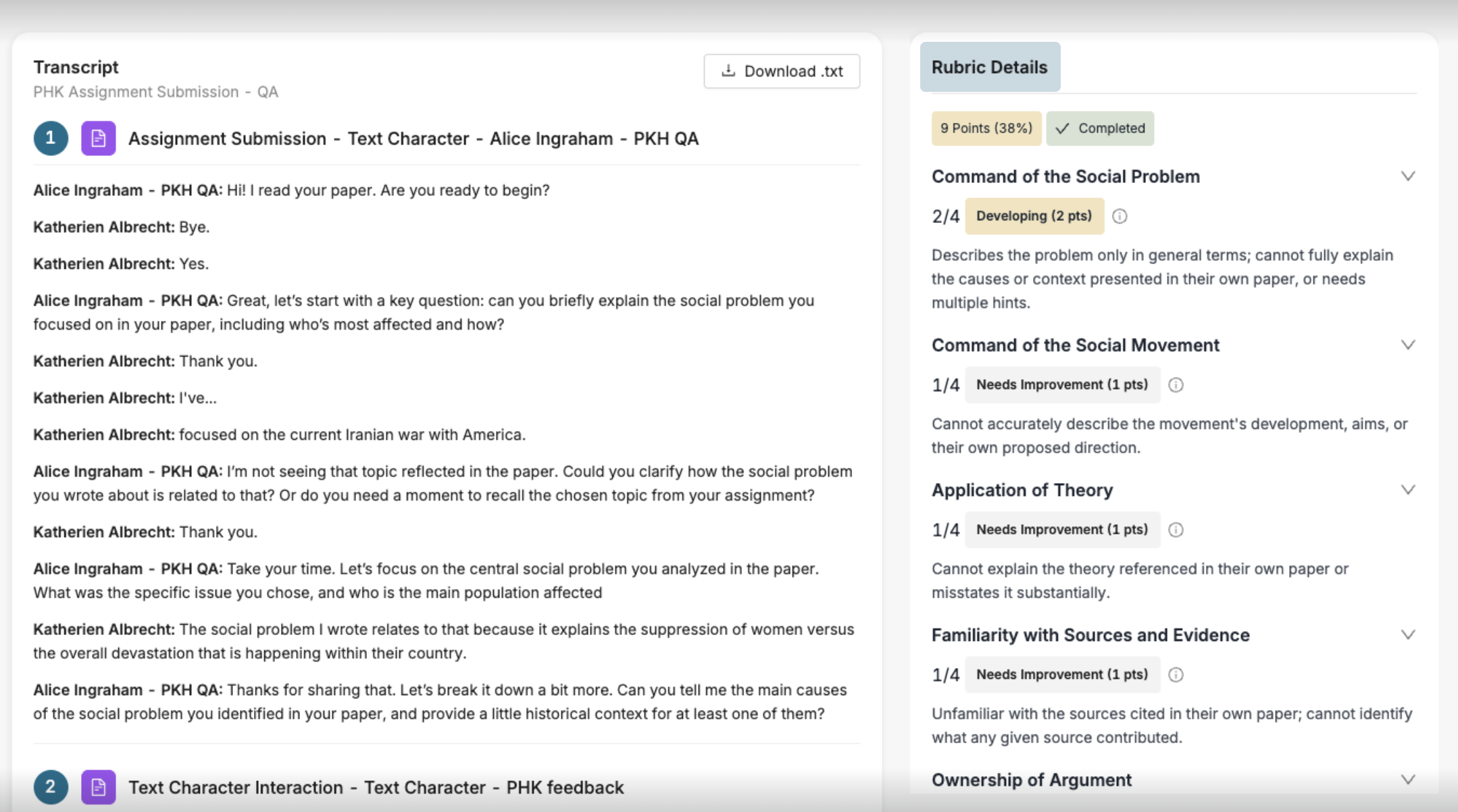Click Needs Improvement badge under Application of Theory

(1062, 530)
